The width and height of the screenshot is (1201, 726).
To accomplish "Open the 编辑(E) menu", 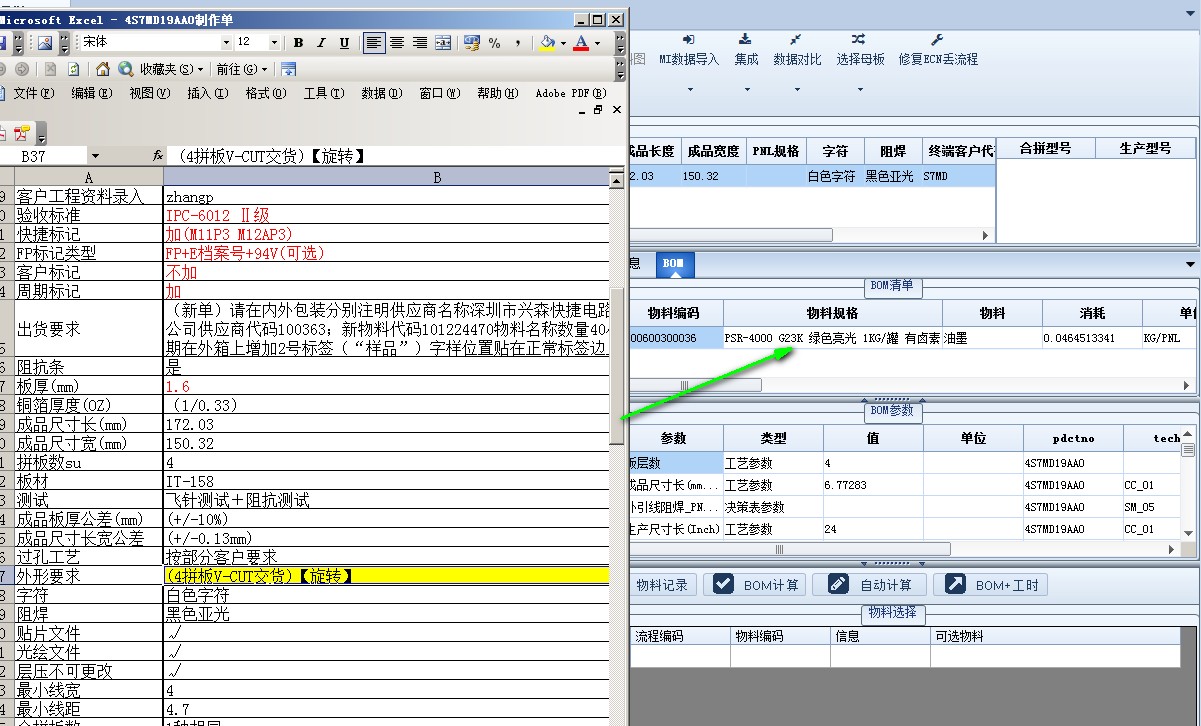I will [91, 93].
